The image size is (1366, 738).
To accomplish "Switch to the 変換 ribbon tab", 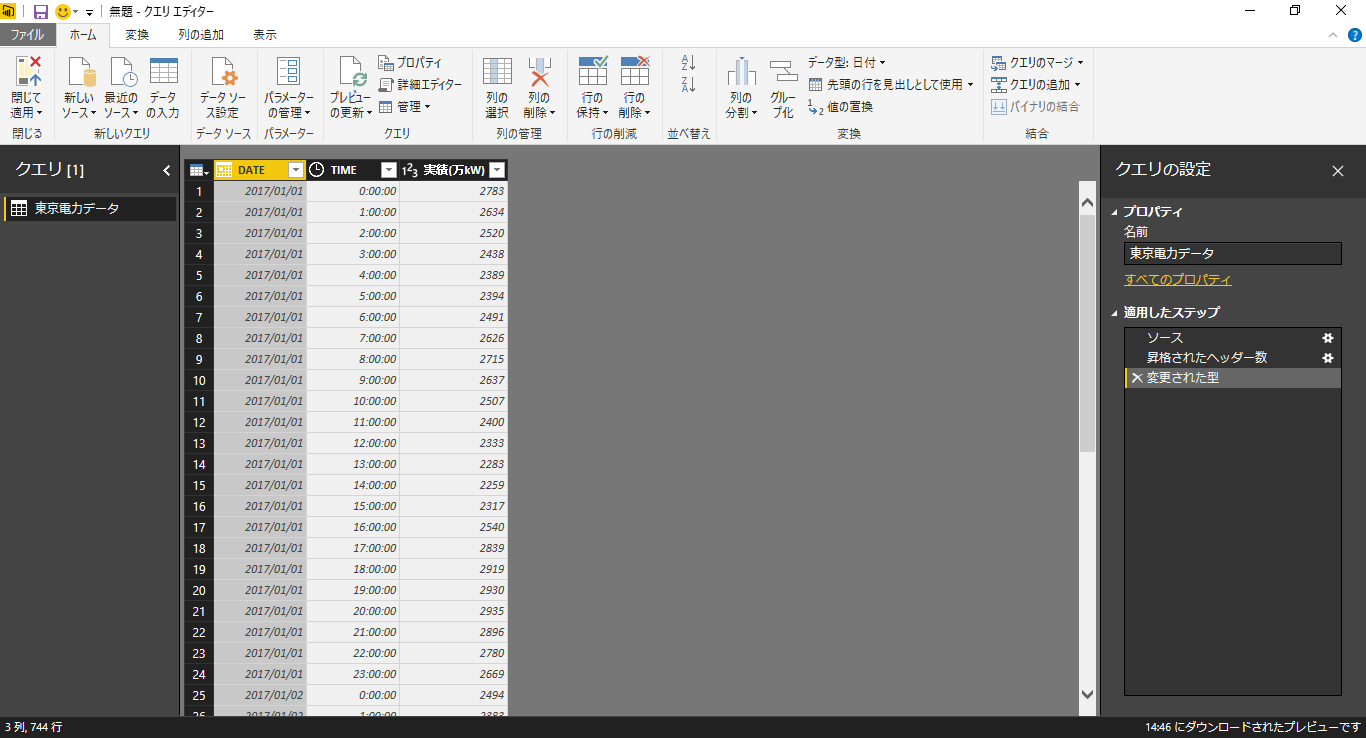I will [x=137, y=35].
